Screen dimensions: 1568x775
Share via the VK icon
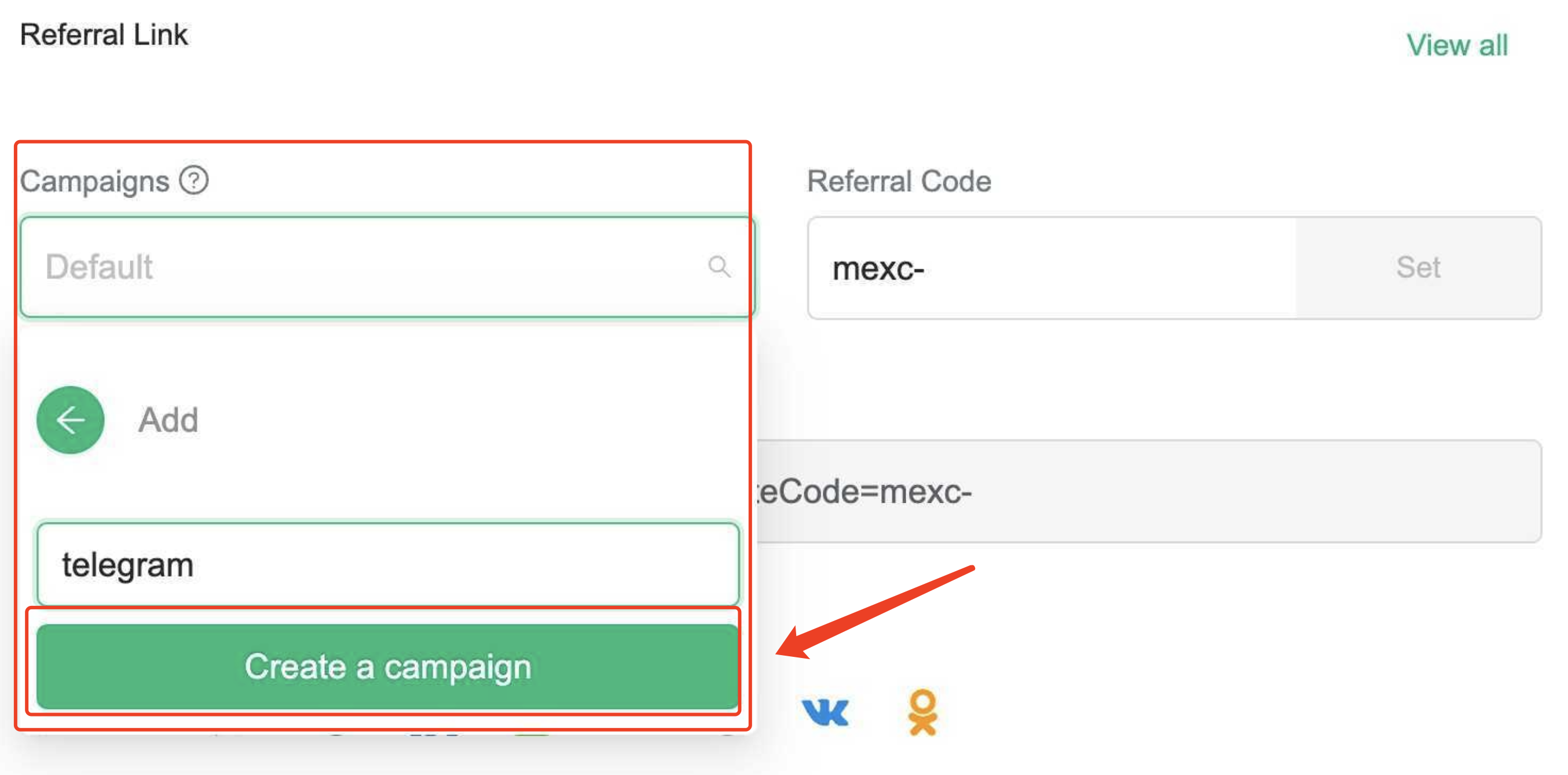[x=825, y=712]
